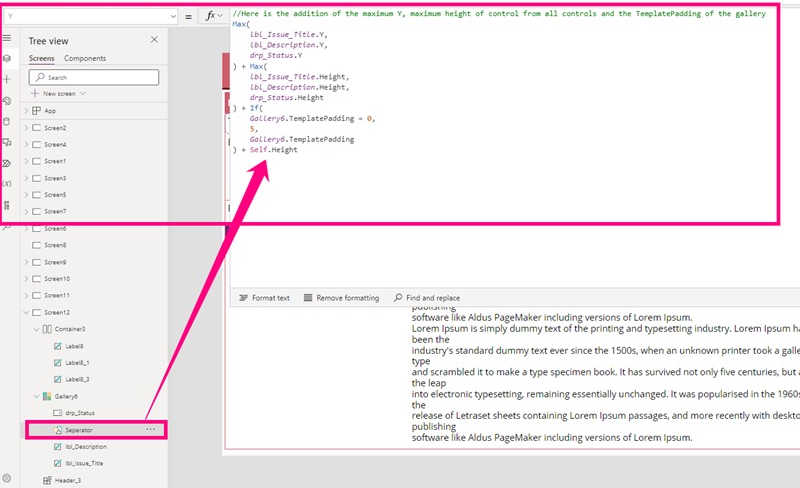Select Screen6 in the tree
Viewport: 800px width, 488px height.
click(x=55, y=228)
